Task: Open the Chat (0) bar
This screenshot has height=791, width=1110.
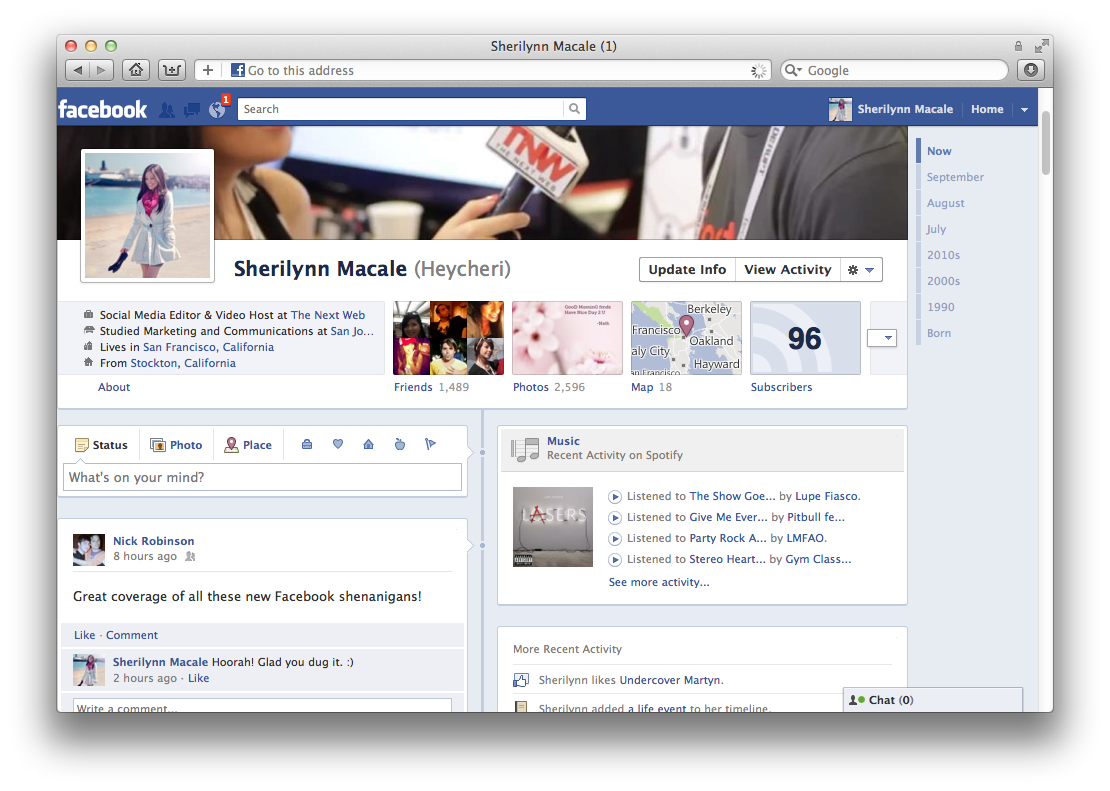Action: pos(932,700)
